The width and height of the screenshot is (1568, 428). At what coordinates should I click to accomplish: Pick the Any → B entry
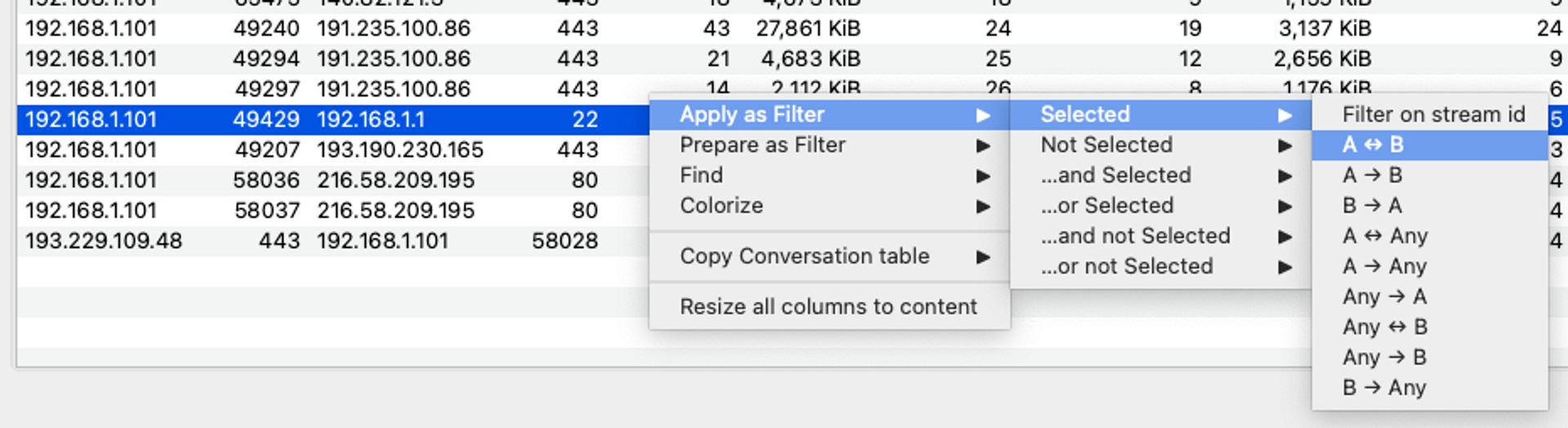click(1384, 357)
